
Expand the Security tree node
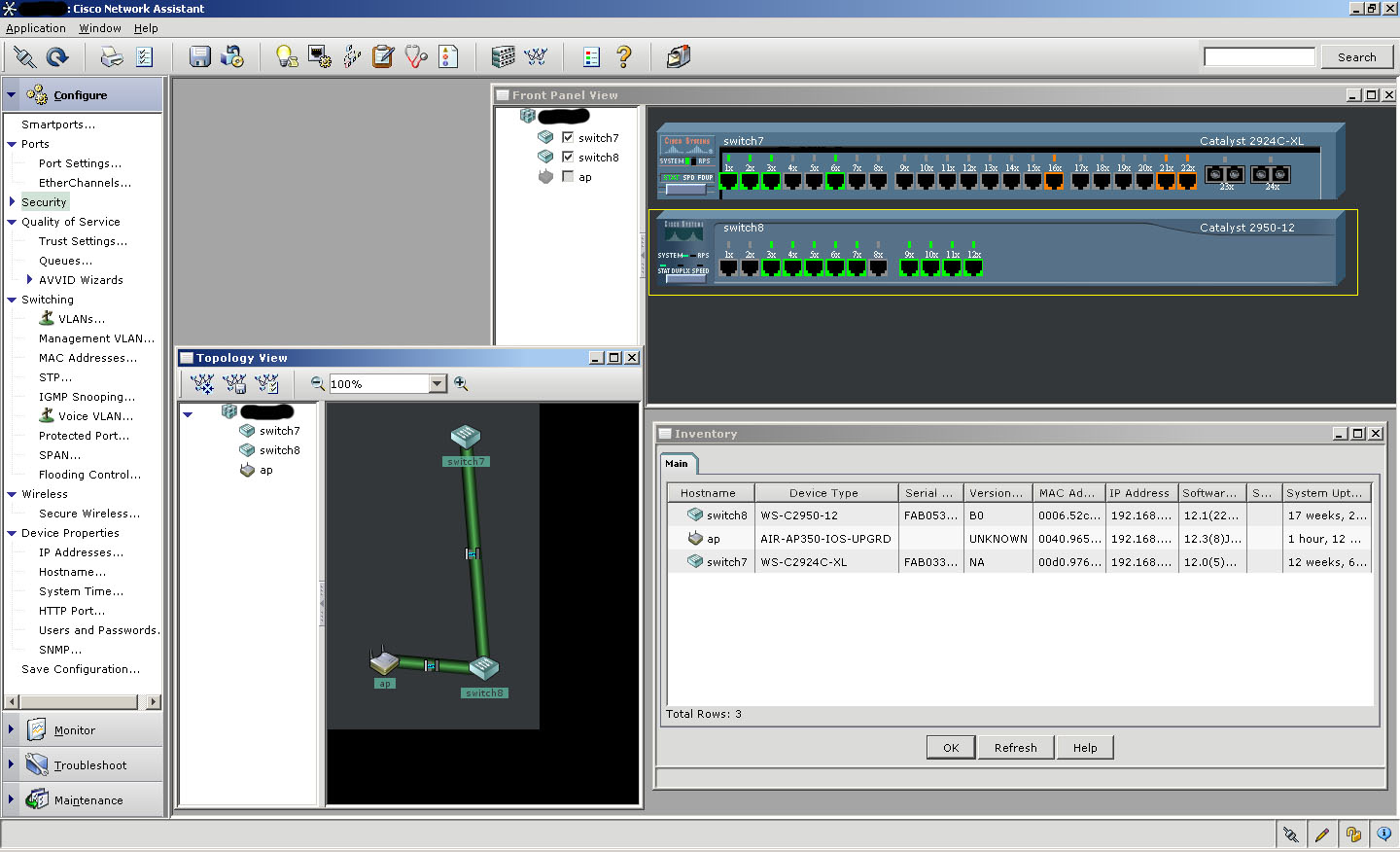pos(12,202)
